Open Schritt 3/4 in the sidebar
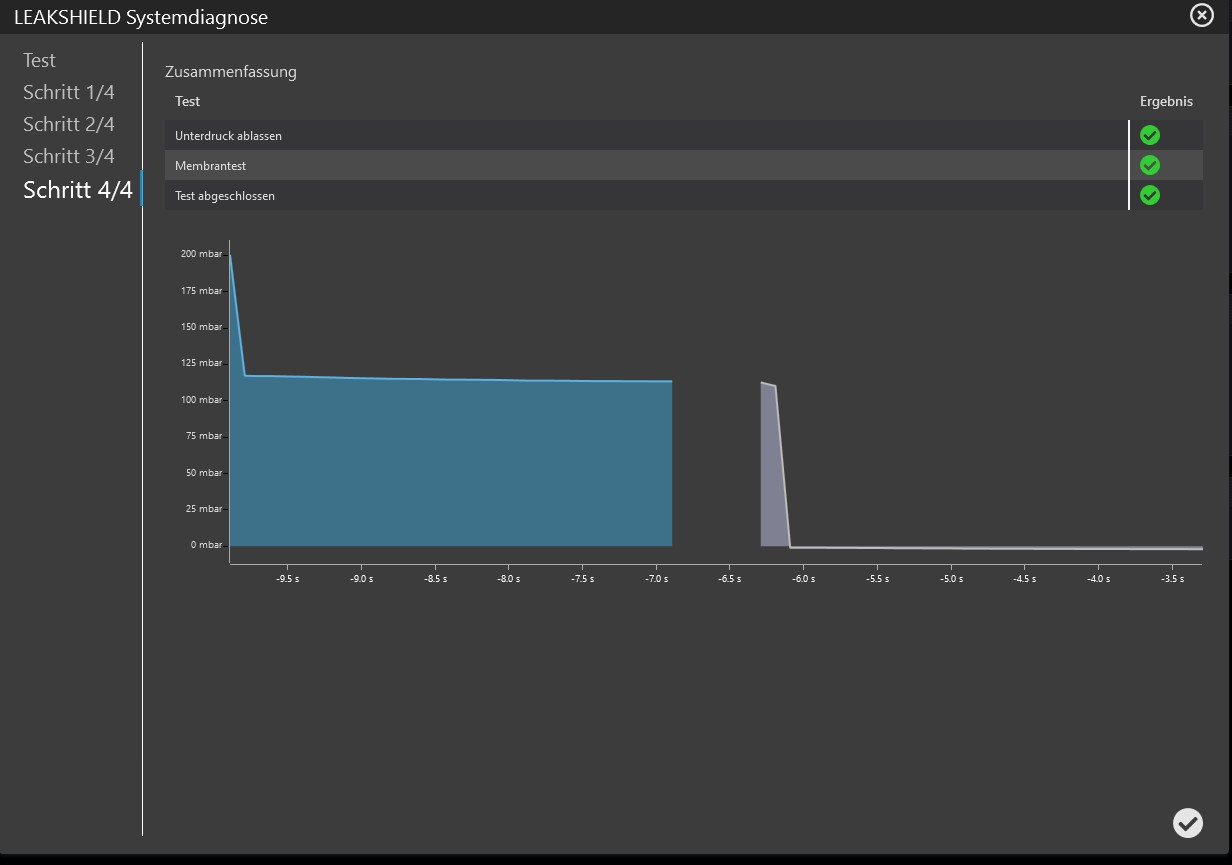 pos(69,157)
